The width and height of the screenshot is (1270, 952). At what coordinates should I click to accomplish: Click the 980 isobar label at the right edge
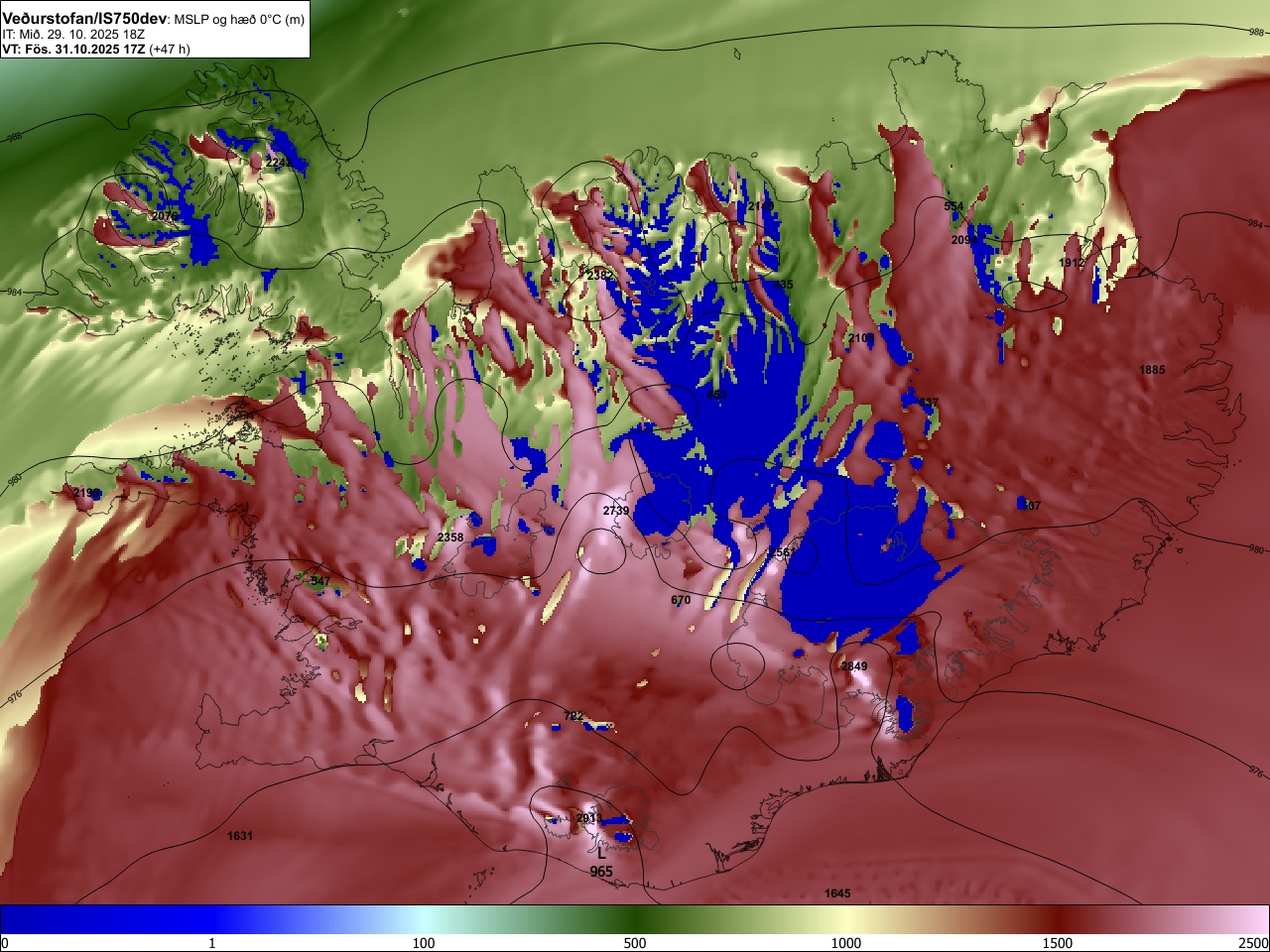[x=1256, y=548]
